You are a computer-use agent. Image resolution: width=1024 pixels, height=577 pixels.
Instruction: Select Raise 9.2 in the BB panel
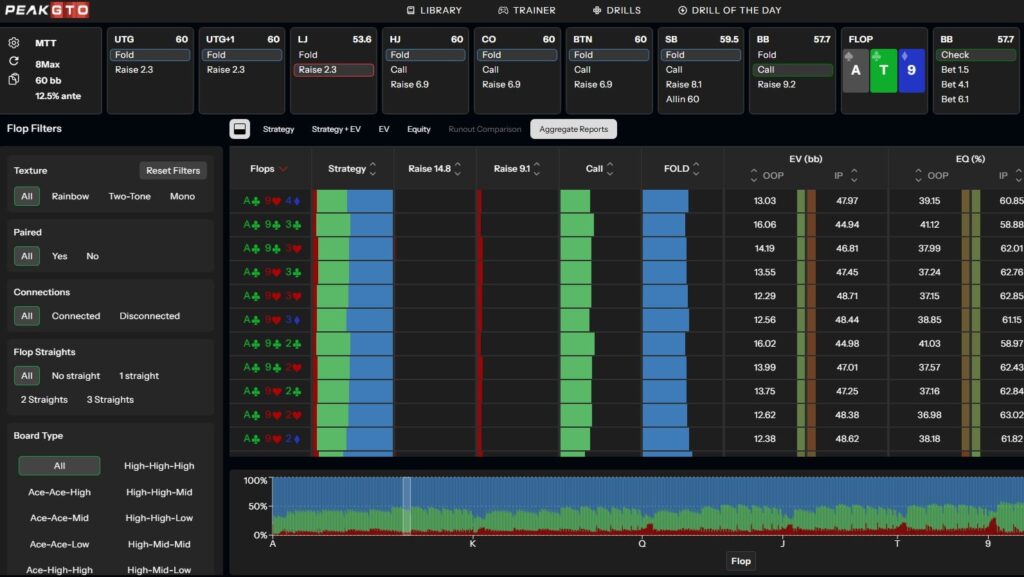(776, 85)
